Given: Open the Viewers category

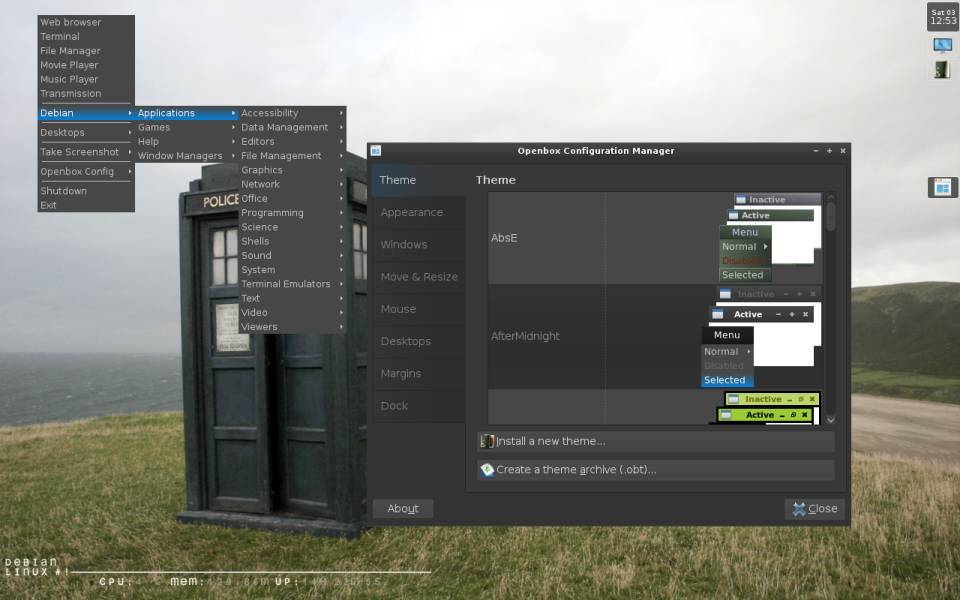Looking at the screenshot, I should pyautogui.click(x=292, y=326).
